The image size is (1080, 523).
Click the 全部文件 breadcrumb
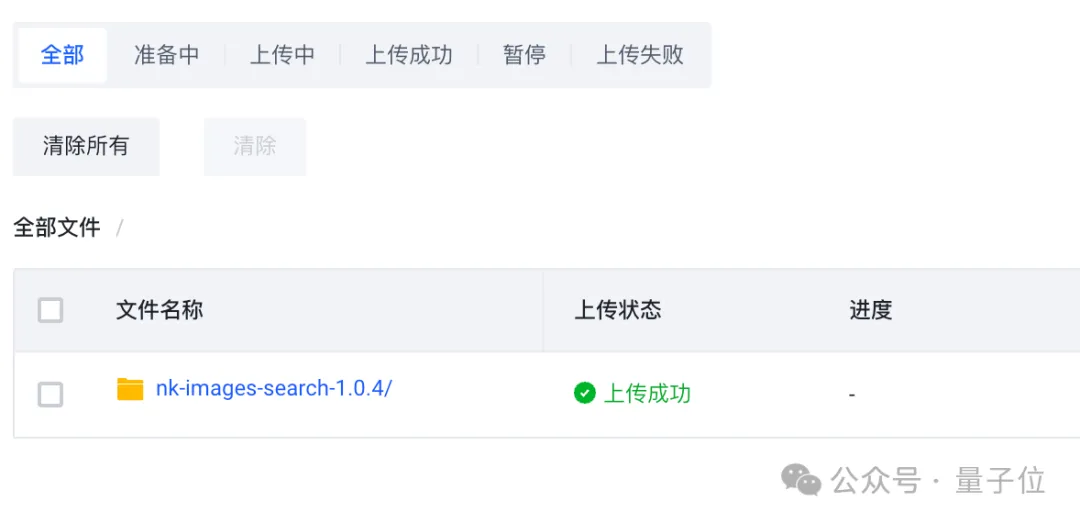(x=57, y=228)
